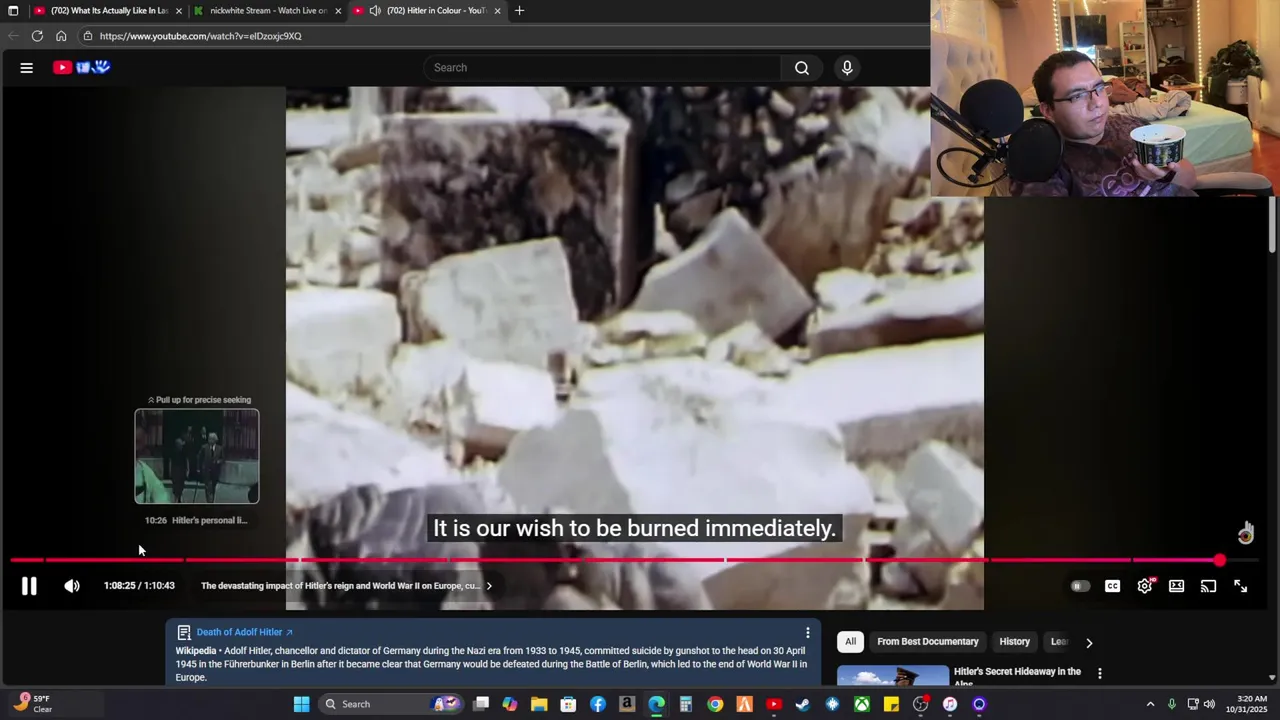Open File Explorer from the taskbar
Image resolution: width=1280 pixels, height=720 pixels.
tap(539, 704)
